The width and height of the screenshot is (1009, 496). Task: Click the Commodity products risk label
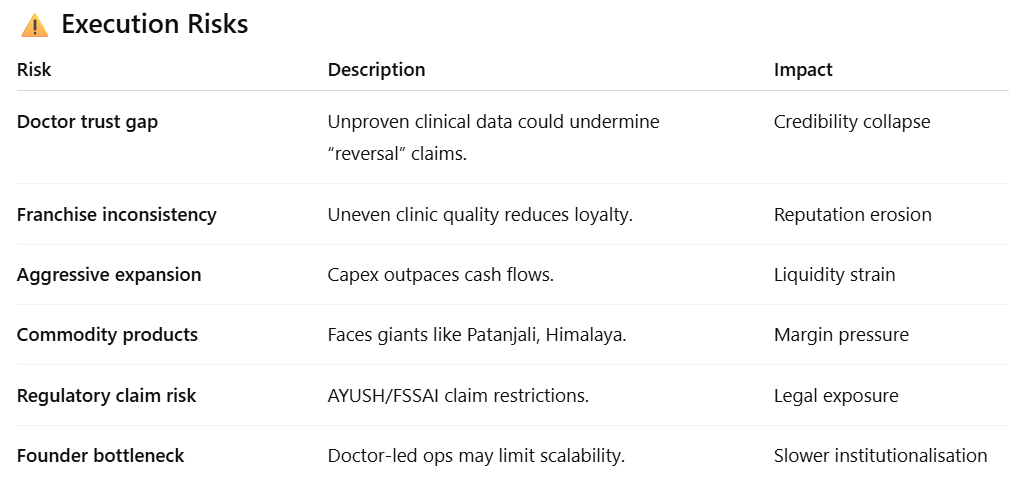(x=107, y=335)
